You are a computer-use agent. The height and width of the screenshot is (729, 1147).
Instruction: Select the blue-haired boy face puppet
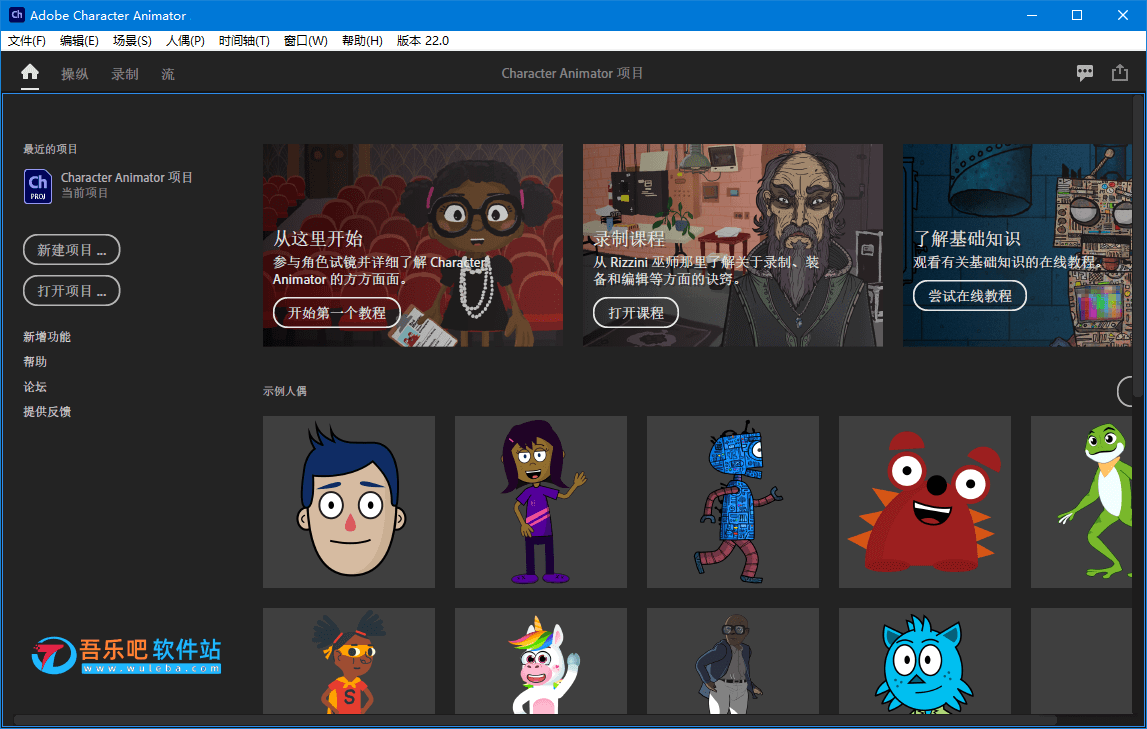[349, 502]
